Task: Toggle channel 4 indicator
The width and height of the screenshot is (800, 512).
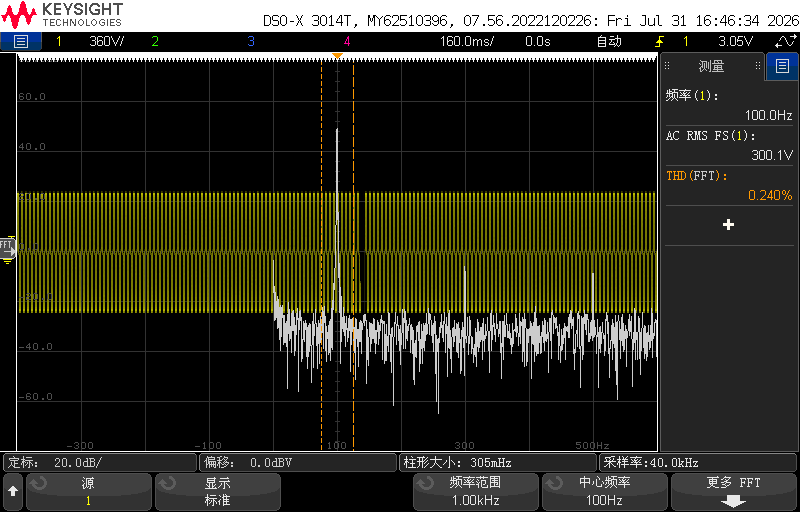Action: coord(347,41)
